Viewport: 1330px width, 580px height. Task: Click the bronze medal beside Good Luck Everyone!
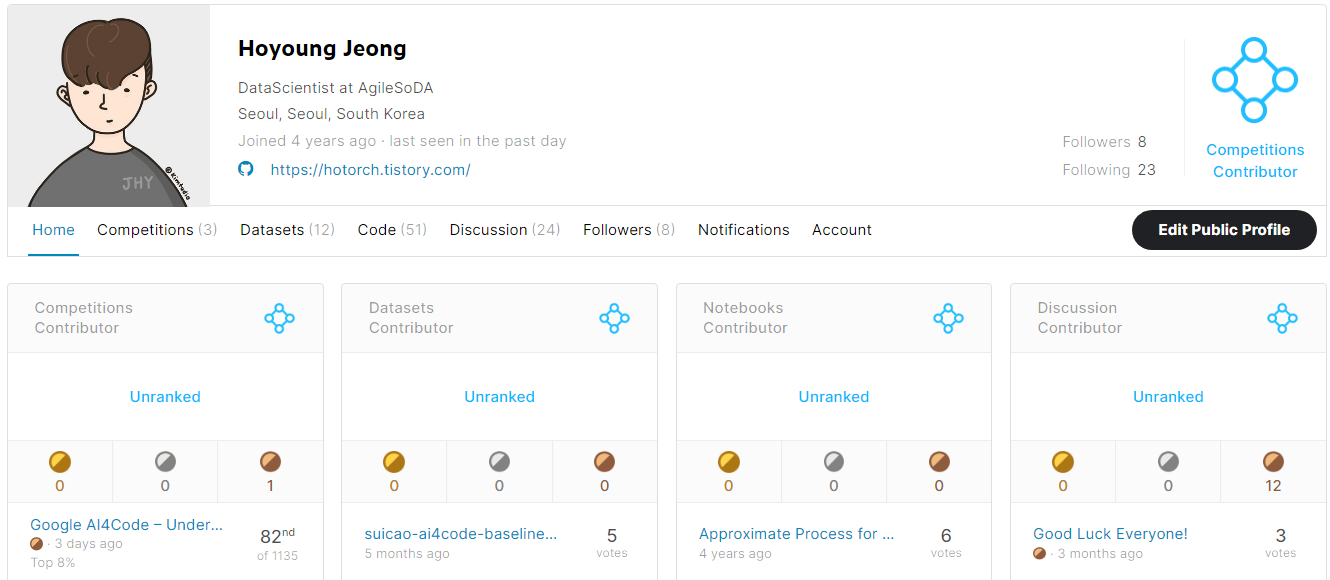(1037, 553)
